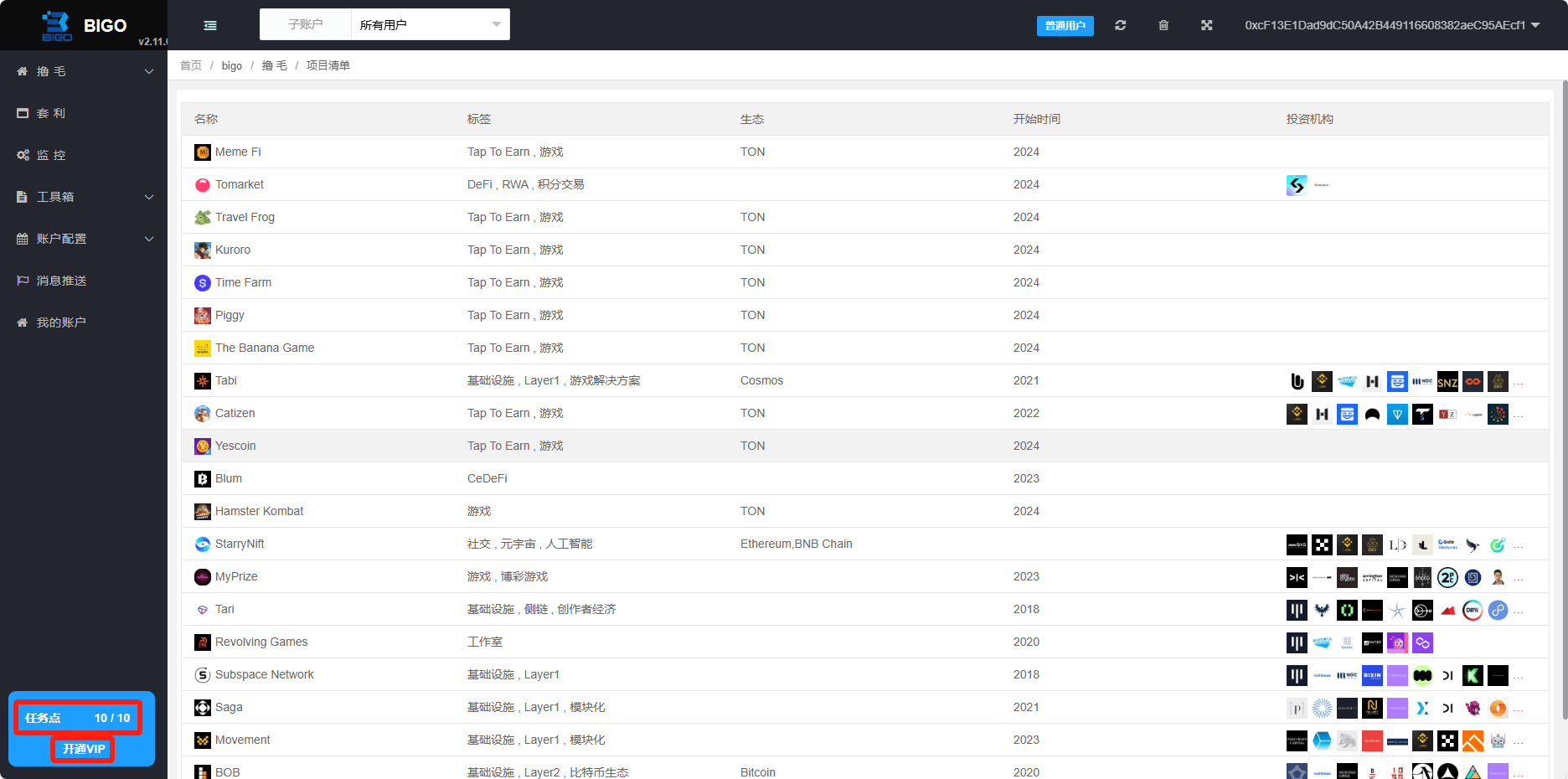This screenshot has width=1568, height=779.
Task: Click the 任务点 10 / 10 indicator
Action: (77, 718)
